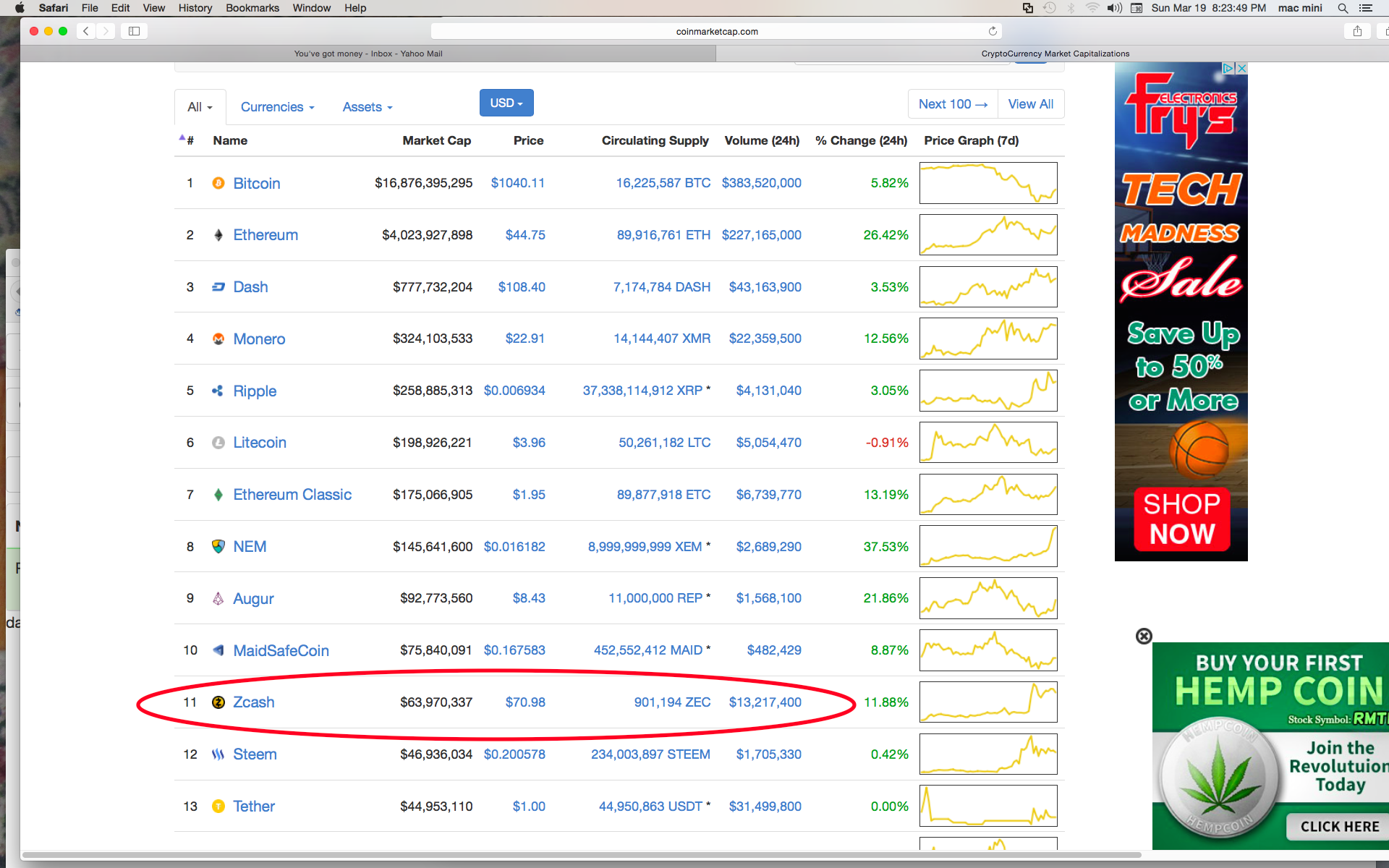This screenshot has height=868, width=1389.
Task: Reload the coinmarketcap page
Action: [x=993, y=31]
